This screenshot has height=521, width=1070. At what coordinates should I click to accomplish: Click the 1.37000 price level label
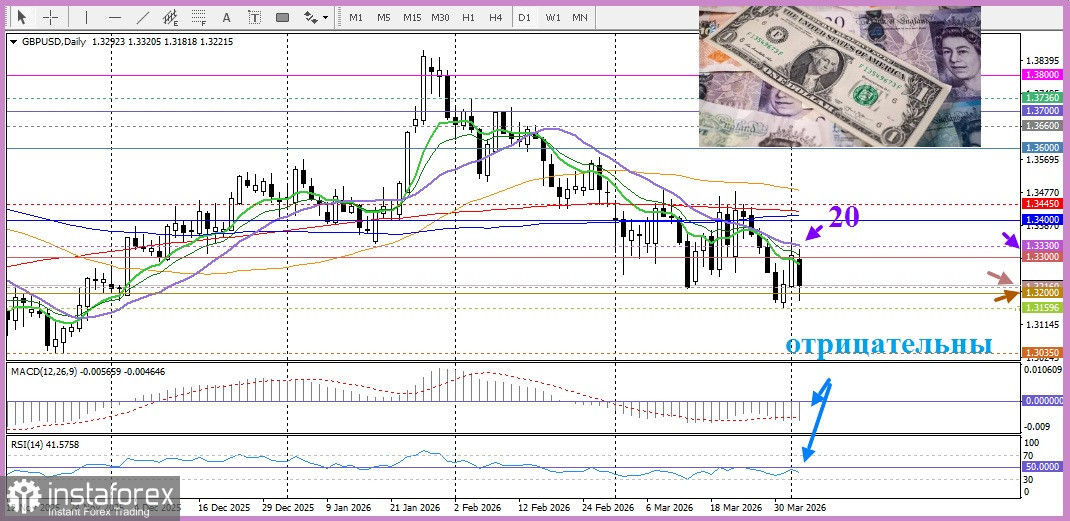(x=1041, y=110)
